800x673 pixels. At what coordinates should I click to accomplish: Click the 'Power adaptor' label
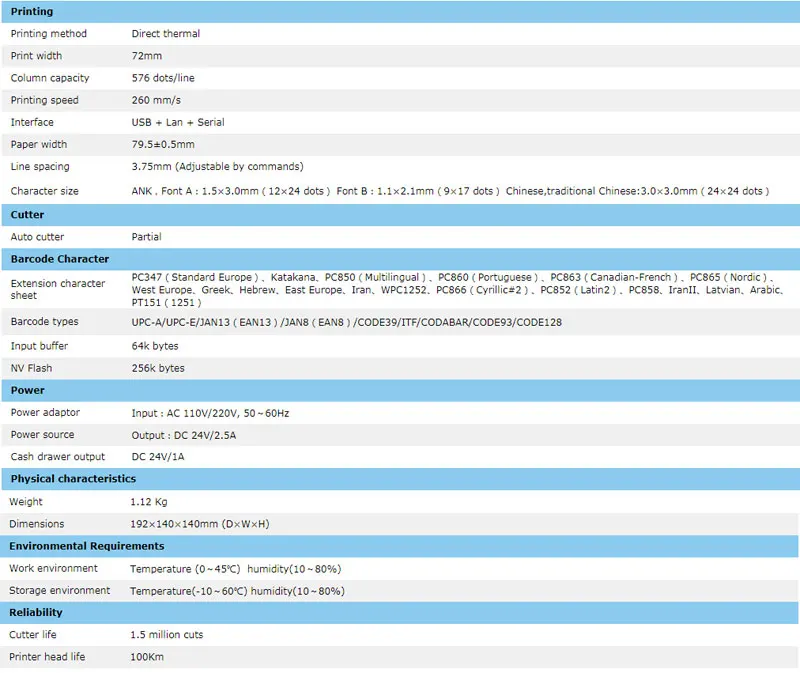pos(45,412)
